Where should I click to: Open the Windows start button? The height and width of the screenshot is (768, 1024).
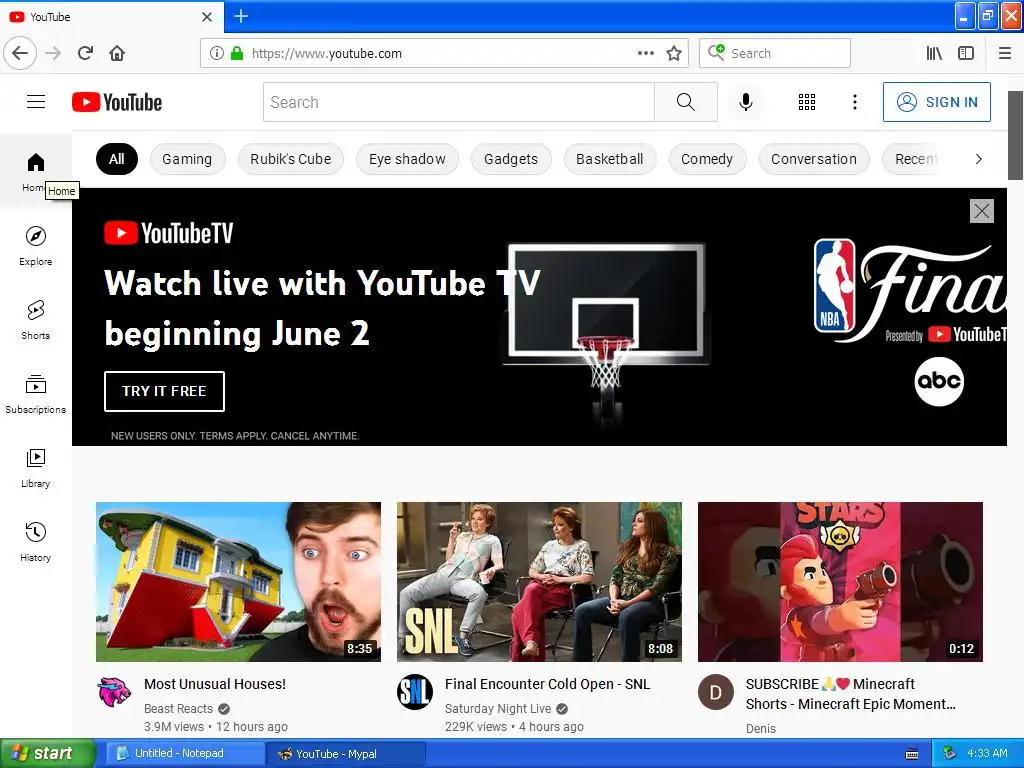pos(48,754)
